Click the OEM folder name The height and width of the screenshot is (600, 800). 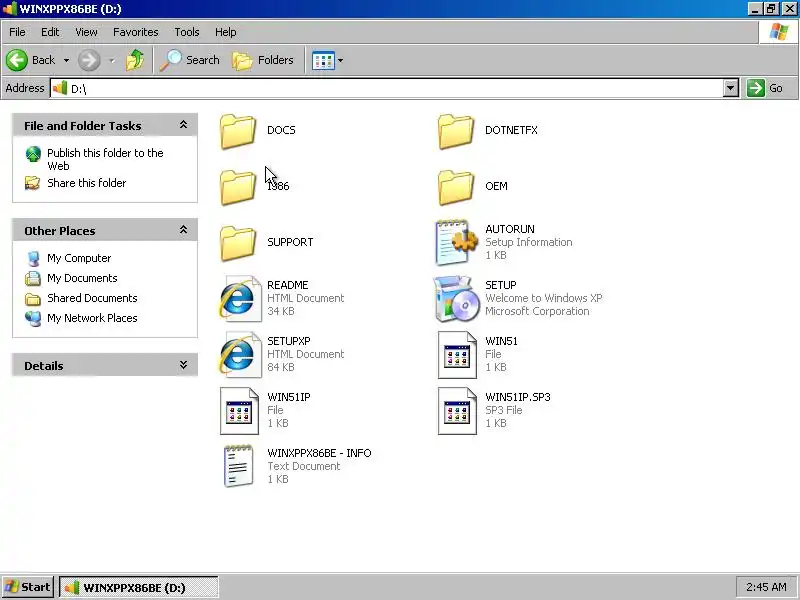pyautogui.click(x=496, y=186)
